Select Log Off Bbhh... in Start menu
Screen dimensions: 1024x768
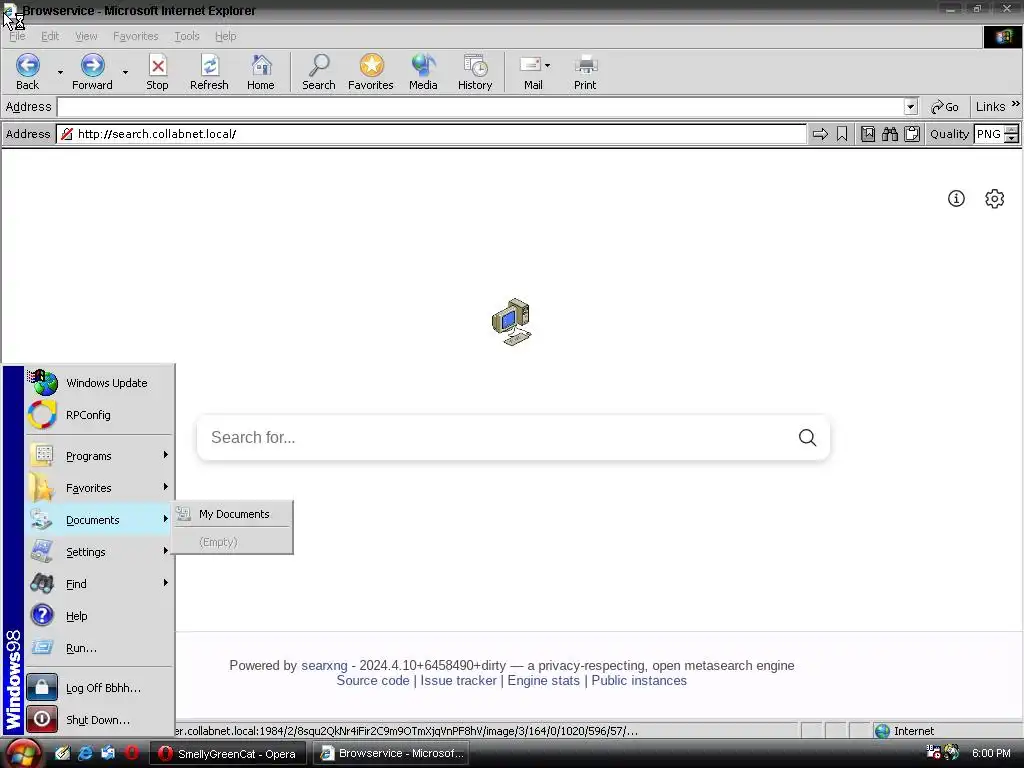click(x=99, y=688)
